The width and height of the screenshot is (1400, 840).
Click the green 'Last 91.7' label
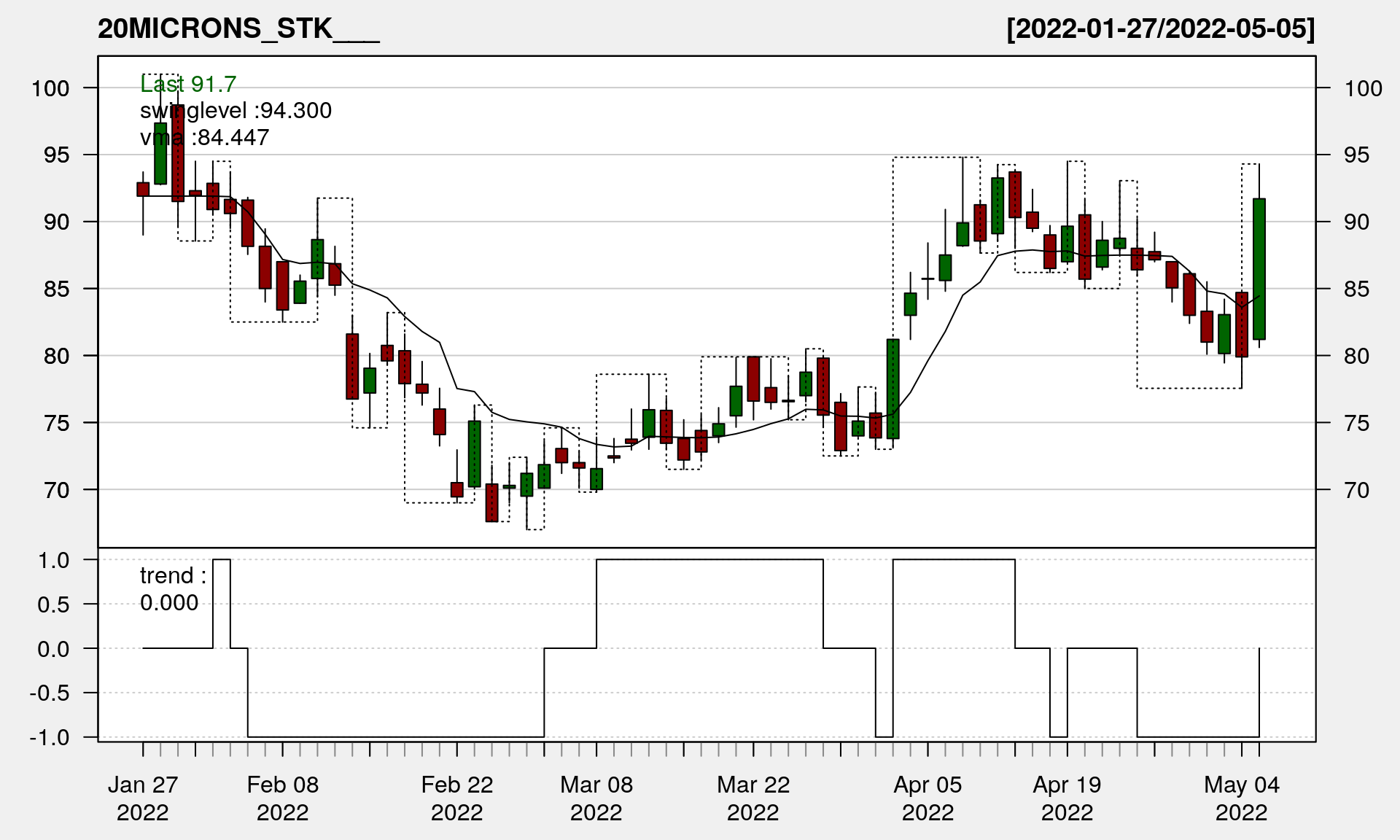click(188, 85)
